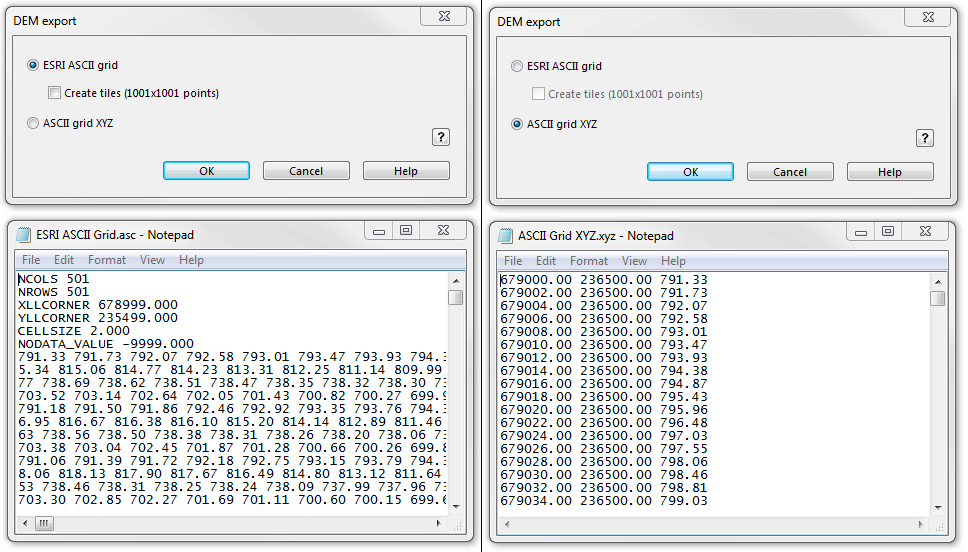Maximize the ESRI ASCII Grid.asc Notepad window
The image size is (968, 552).
click(x=406, y=230)
